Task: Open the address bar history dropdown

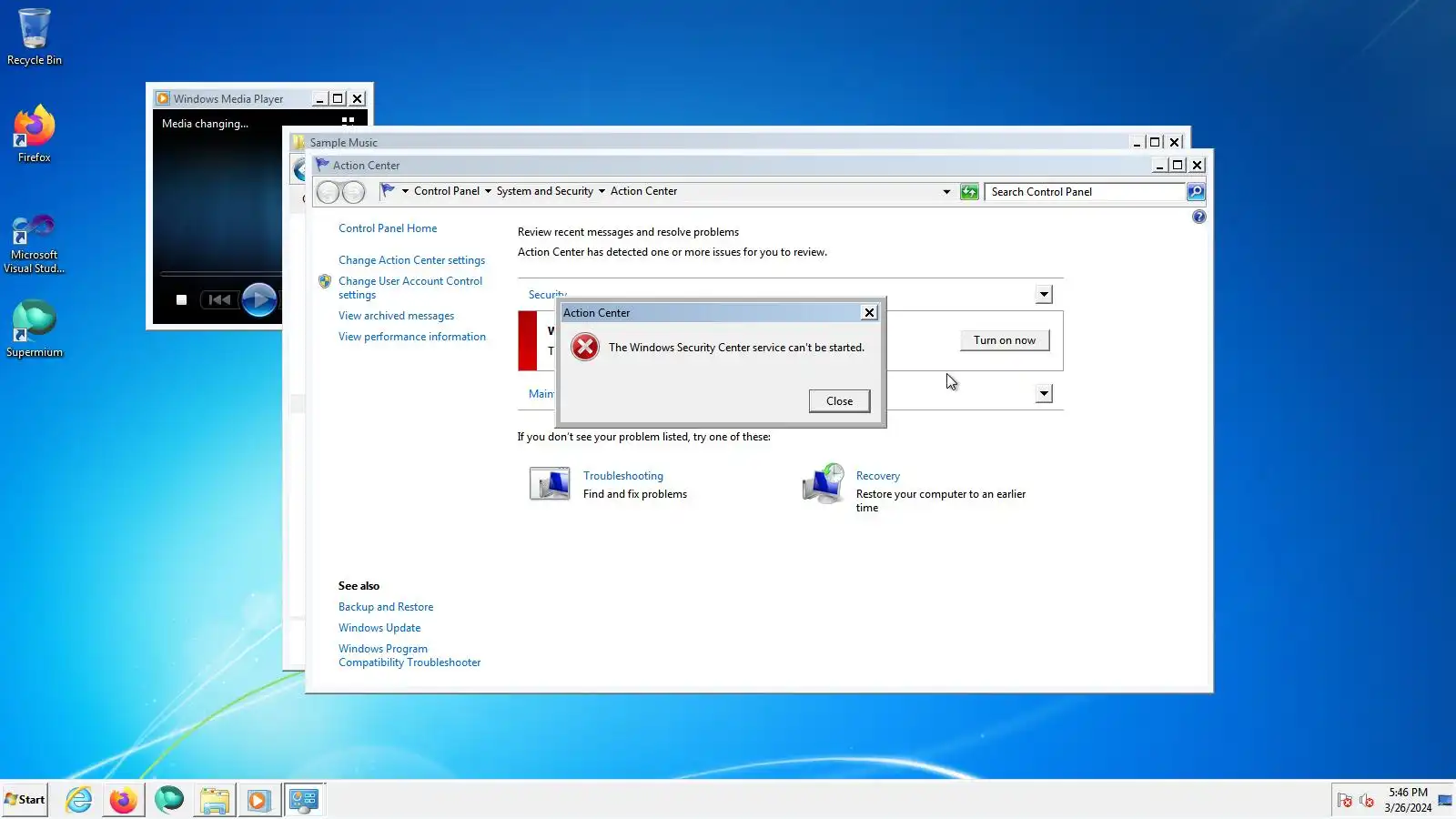Action: [946, 192]
